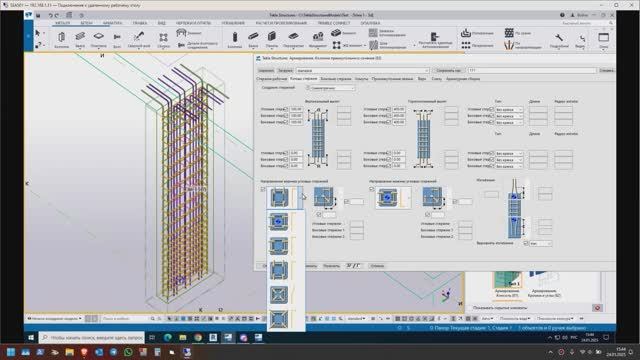Viewport: 640px width, 360px height.
Task: Select rebar По направляющим tool
Action: [x=523, y=45]
